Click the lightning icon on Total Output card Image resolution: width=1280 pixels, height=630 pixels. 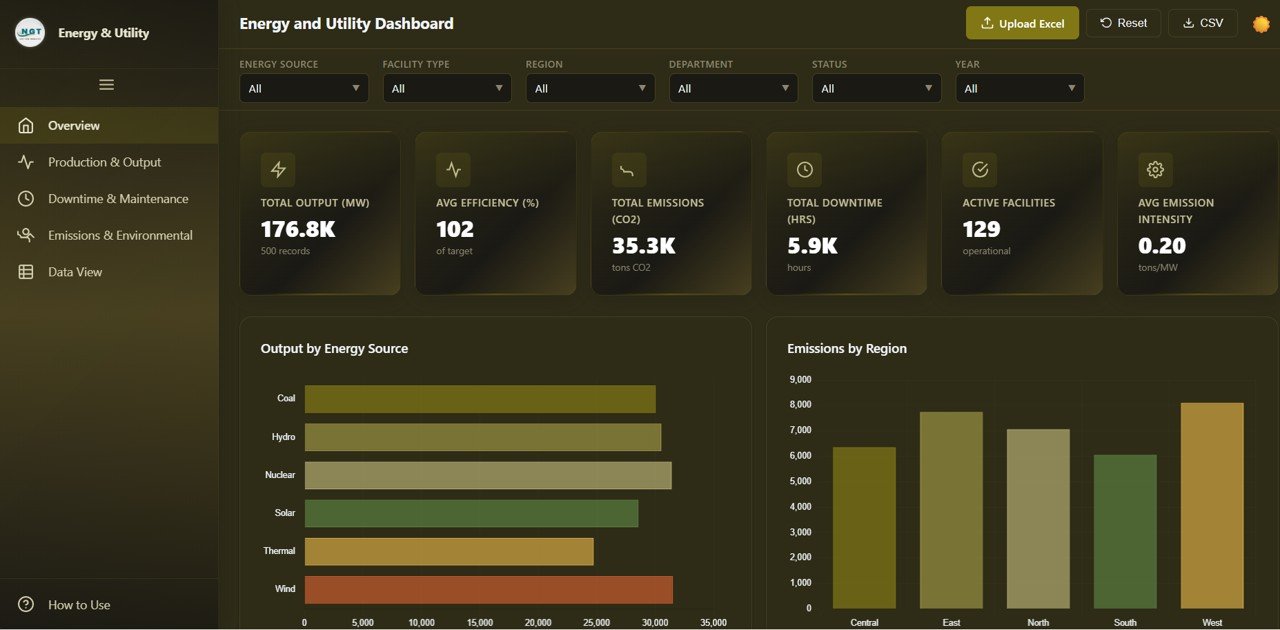(x=277, y=169)
